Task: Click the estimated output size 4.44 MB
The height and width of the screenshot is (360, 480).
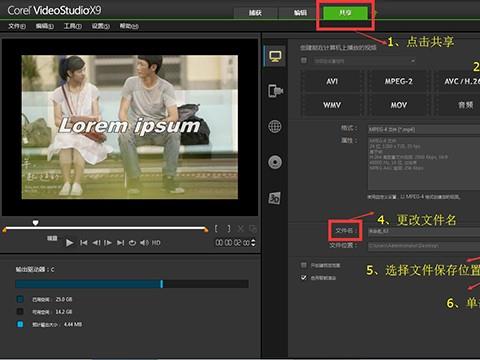Action: [73, 324]
